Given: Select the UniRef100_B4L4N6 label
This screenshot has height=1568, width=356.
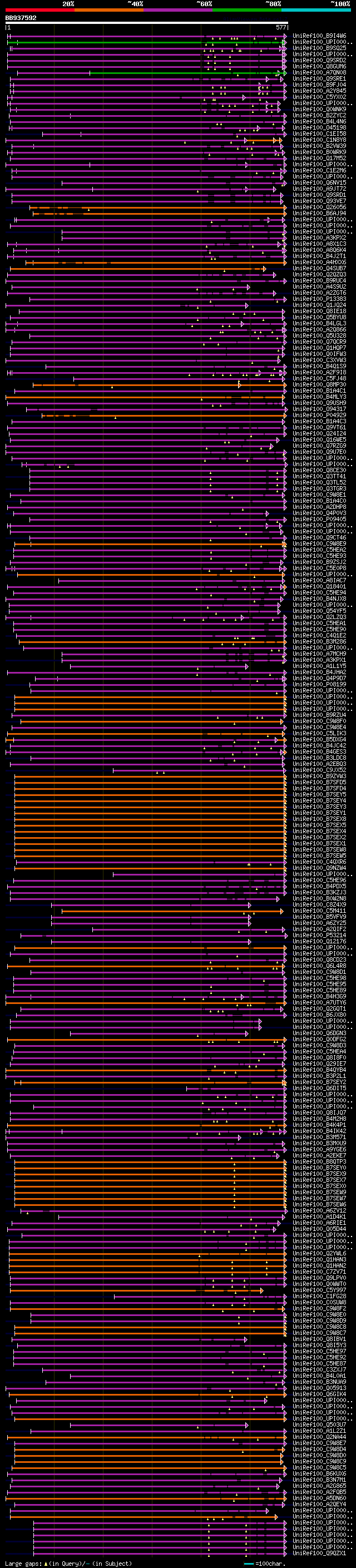Looking at the screenshot, I should [319, 122].
